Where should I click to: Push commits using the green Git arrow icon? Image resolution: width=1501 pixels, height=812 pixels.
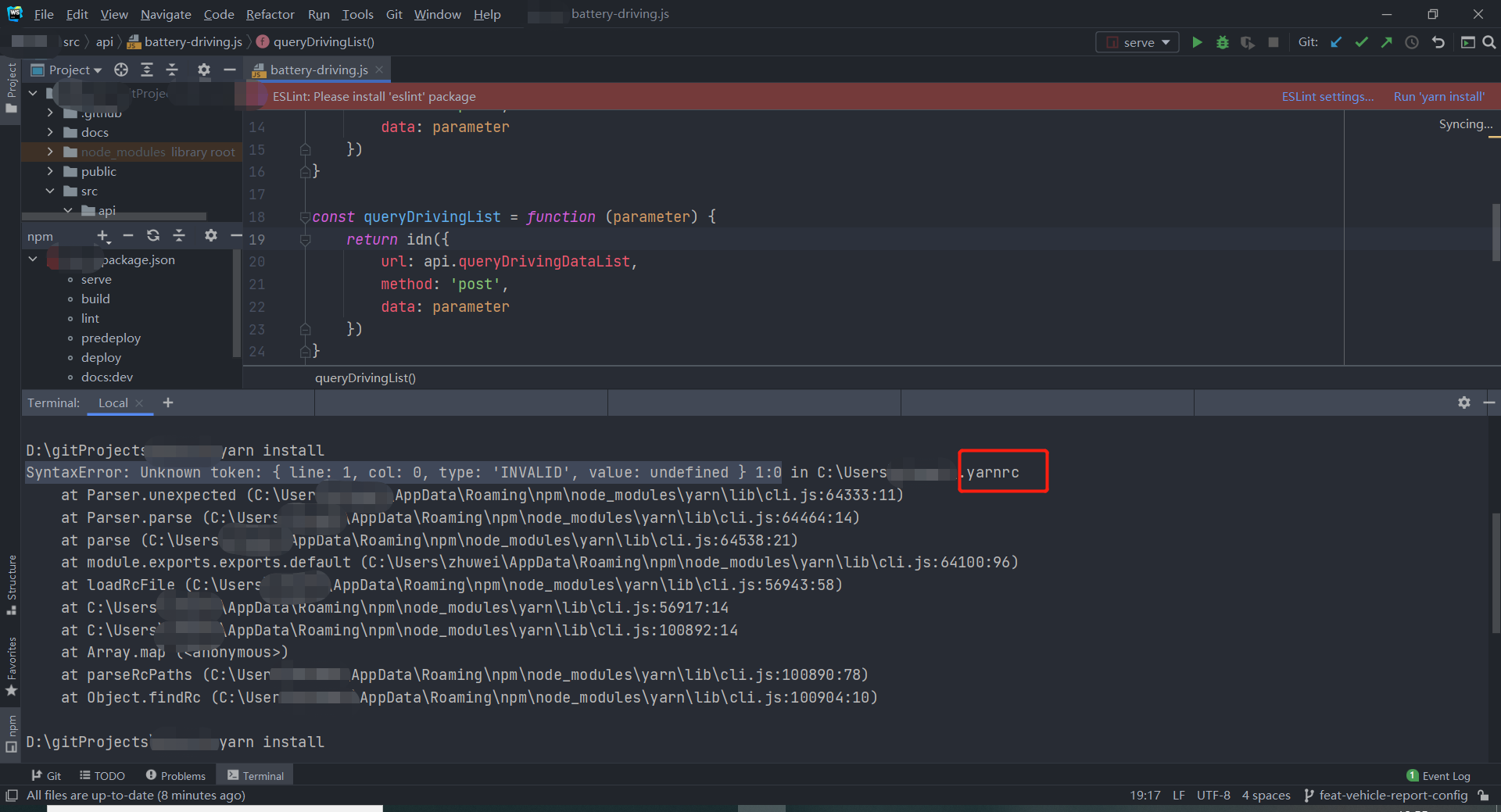[x=1386, y=42]
